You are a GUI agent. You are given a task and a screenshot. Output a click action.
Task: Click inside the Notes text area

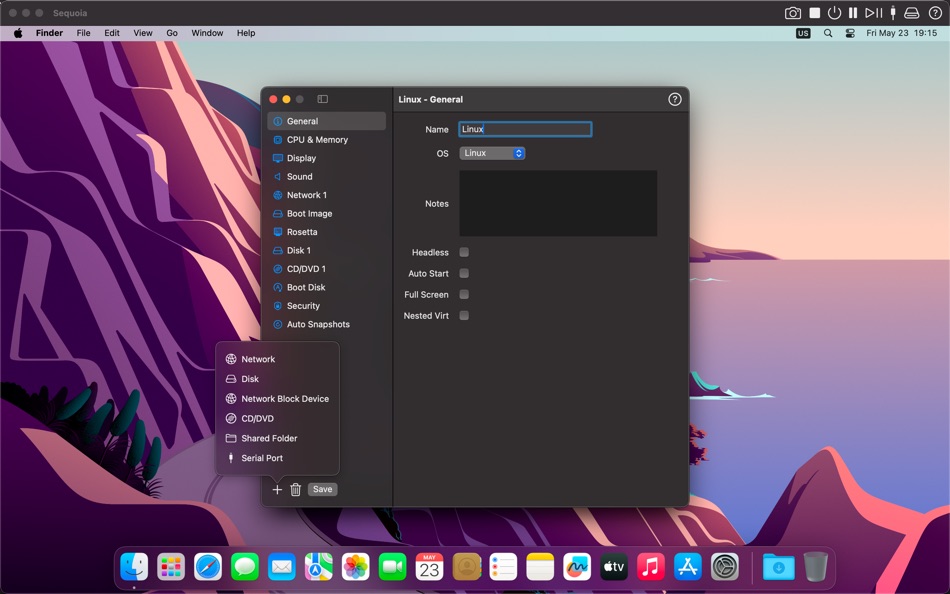point(557,203)
